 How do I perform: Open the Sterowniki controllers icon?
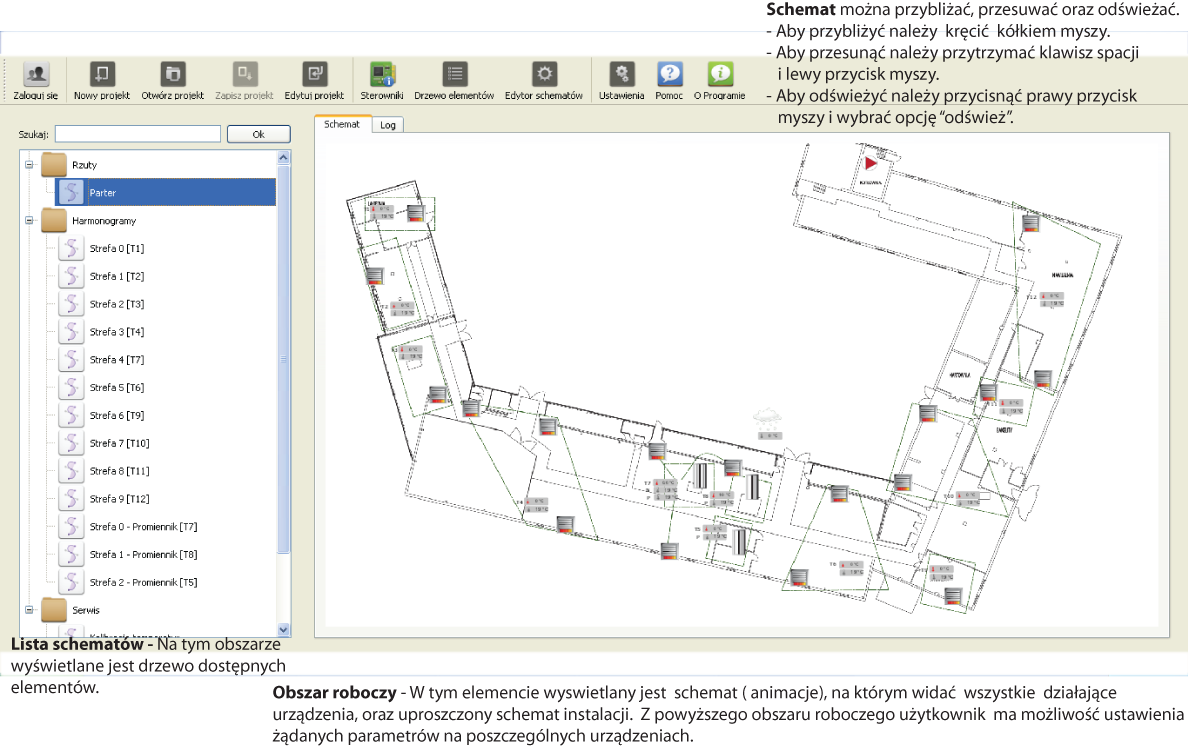point(382,74)
